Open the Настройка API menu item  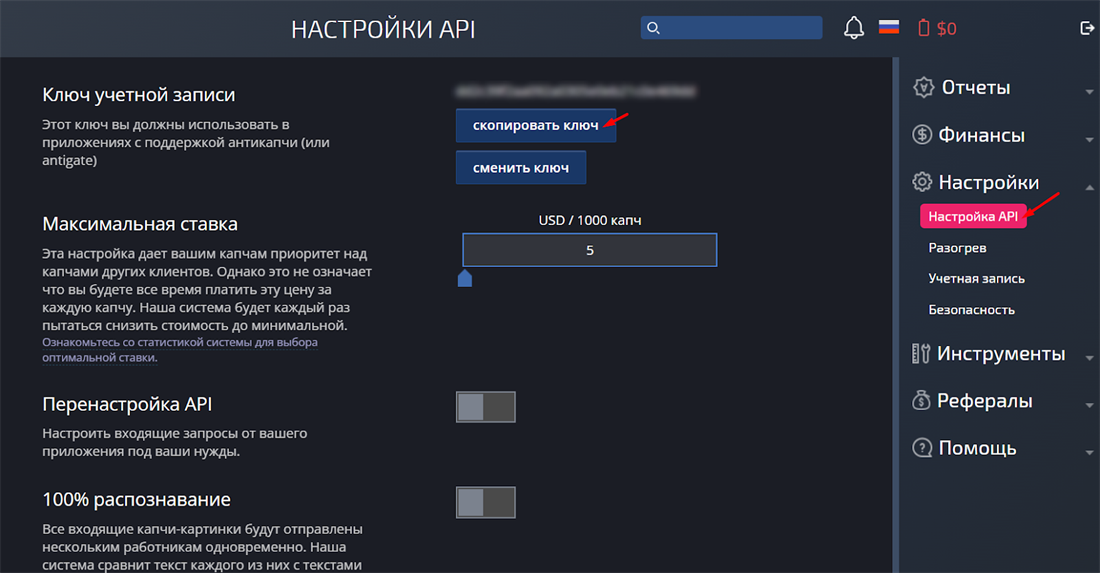[x=973, y=216]
